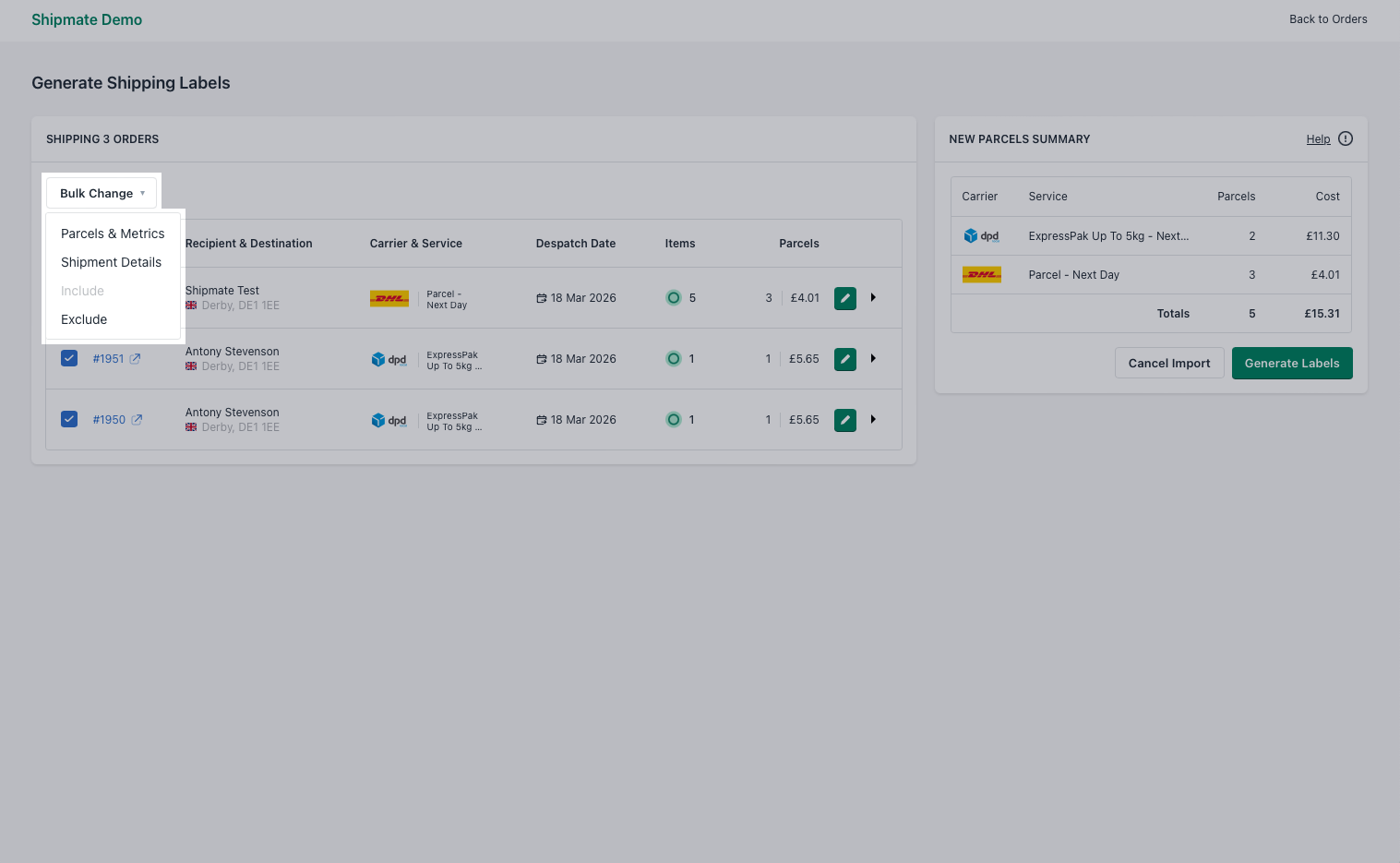Choose Exclude from the Bulk Change menu

(83, 319)
